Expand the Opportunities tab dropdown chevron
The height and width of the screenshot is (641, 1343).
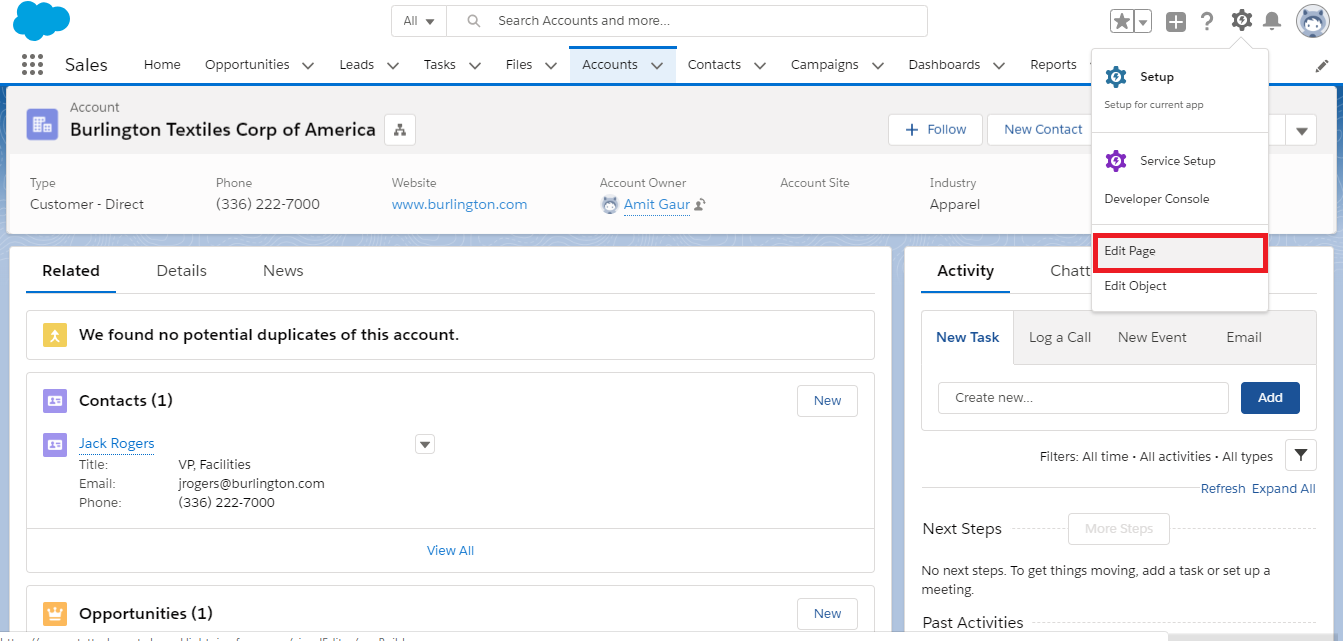tap(308, 65)
